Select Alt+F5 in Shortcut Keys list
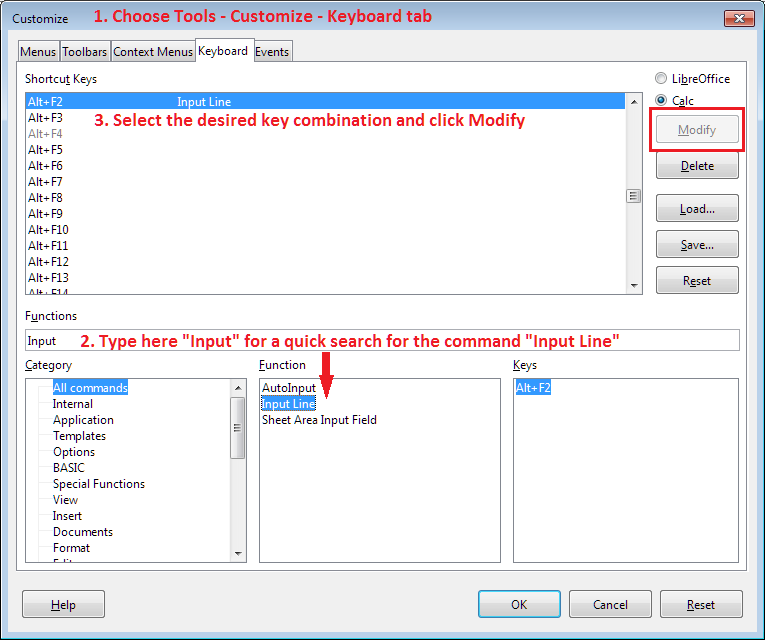The image size is (765, 640). [x=46, y=150]
